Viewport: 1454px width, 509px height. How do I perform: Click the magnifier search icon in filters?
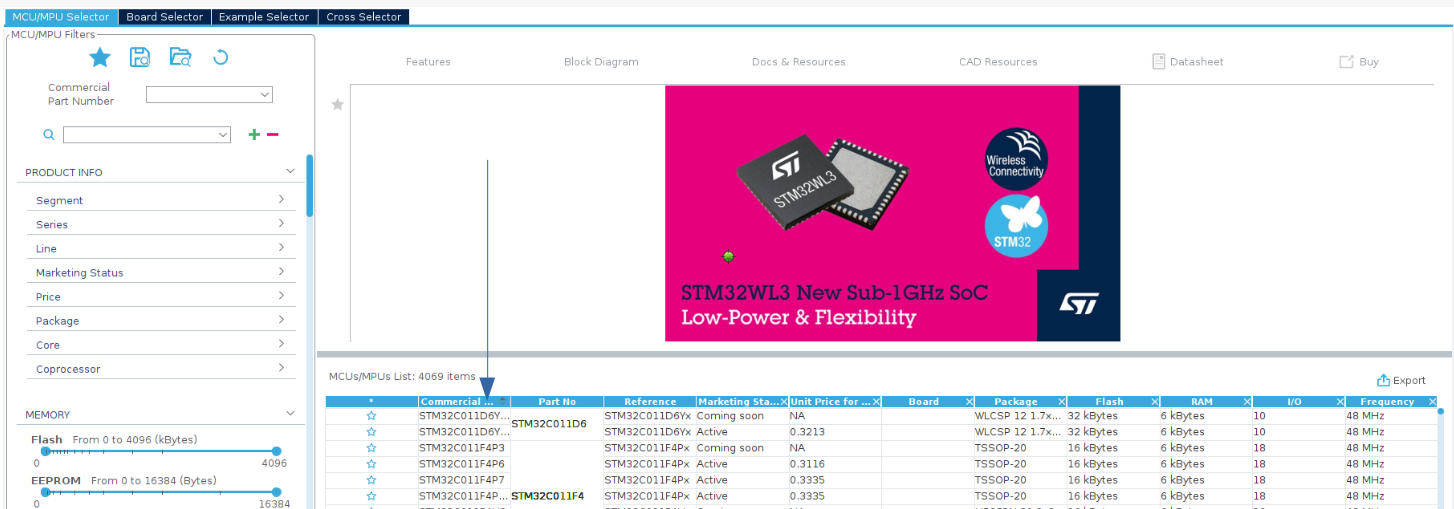[x=48, y=135]
